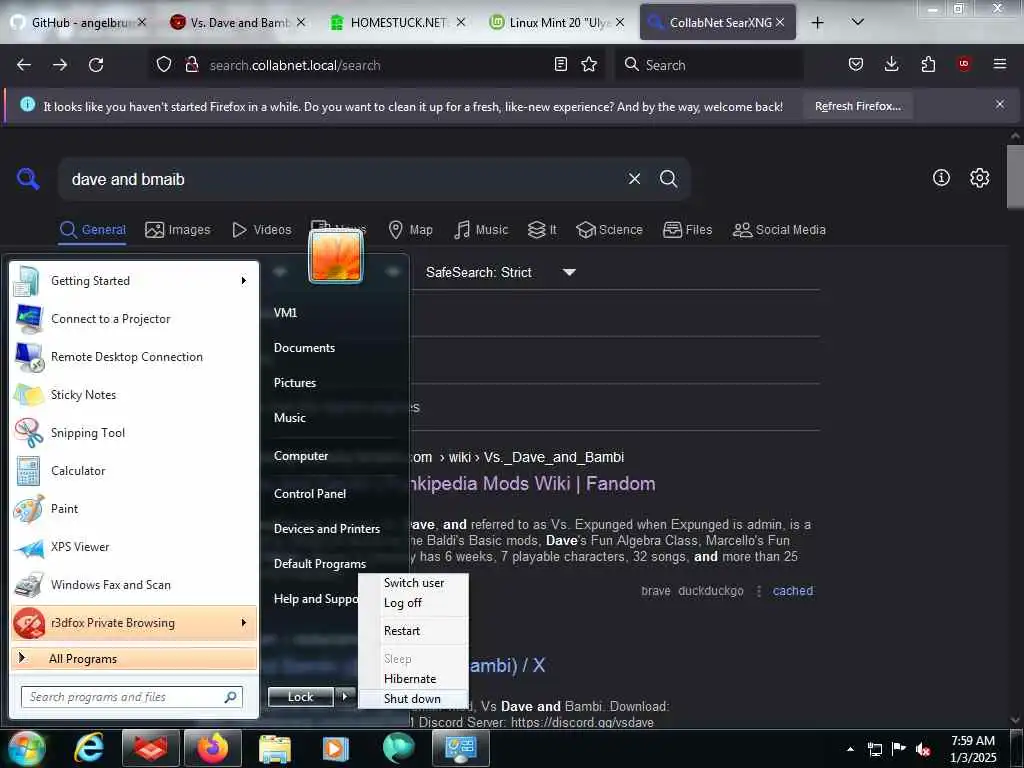The height and width of the screenshot is (768, 1024).
Task: Open Calculator from Start menu
Action: pos(134,471)
